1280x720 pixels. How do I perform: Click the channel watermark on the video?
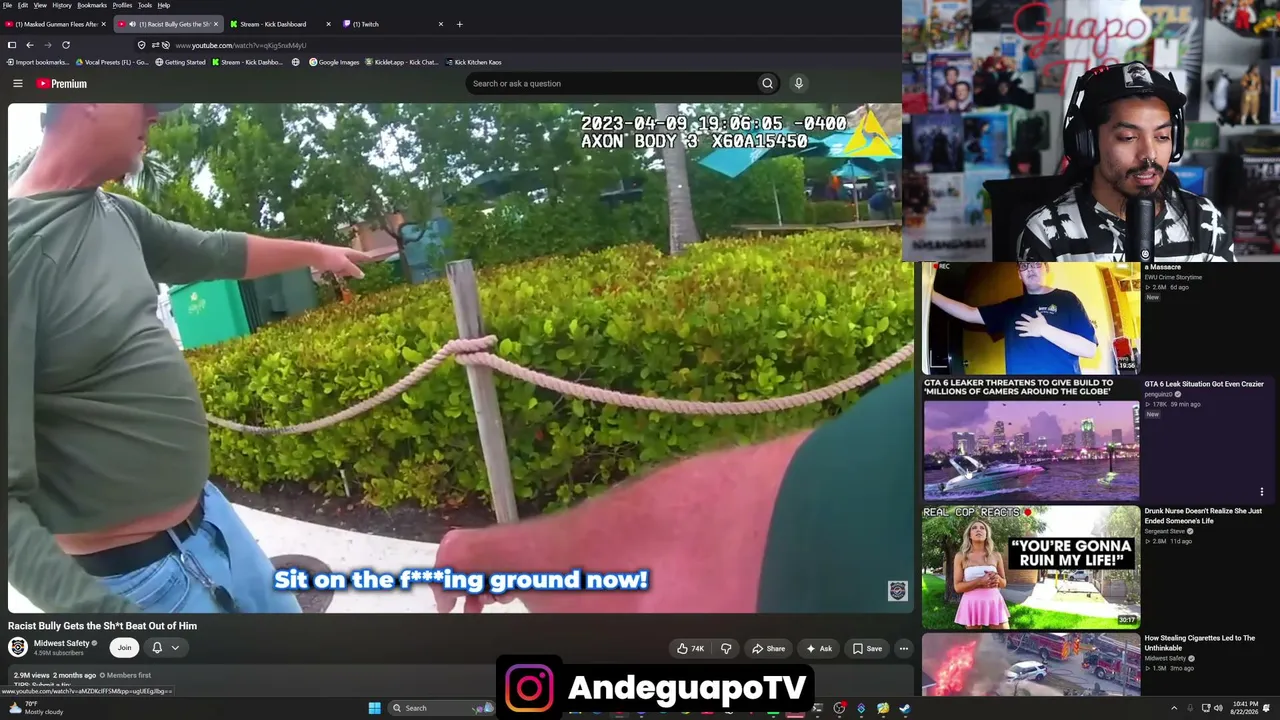coord(897,591)
